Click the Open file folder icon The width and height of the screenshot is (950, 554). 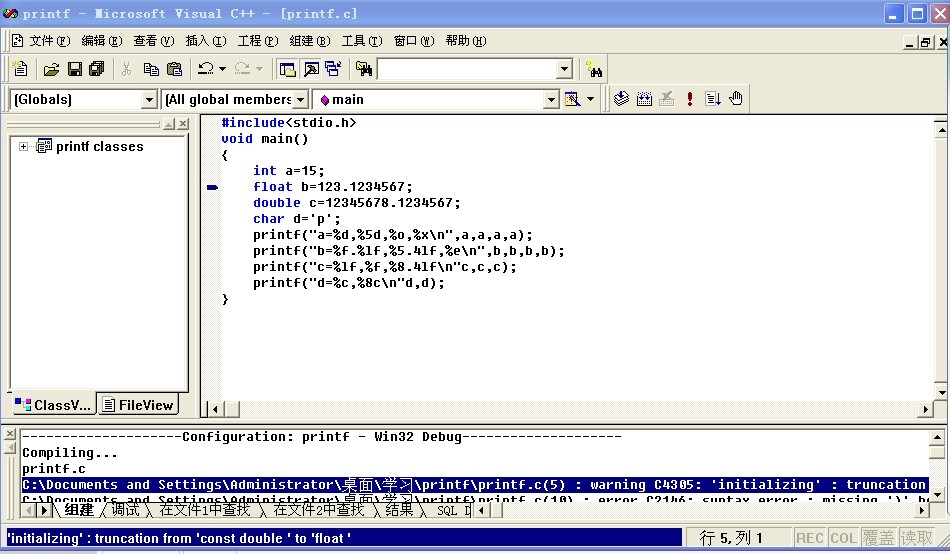click(x=52, y=69)
